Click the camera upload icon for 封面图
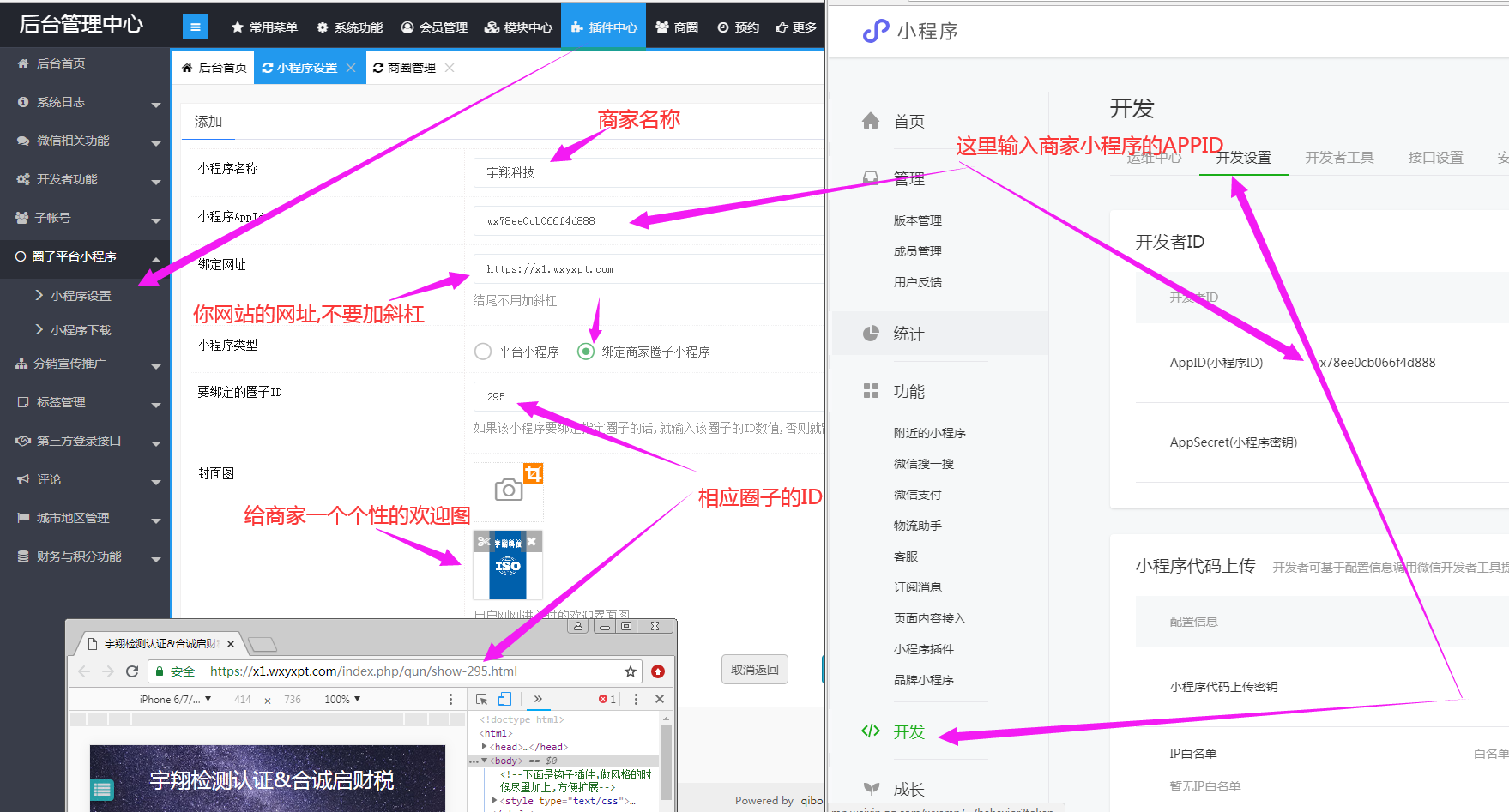 pyautogui.click(x=508, y=490)
